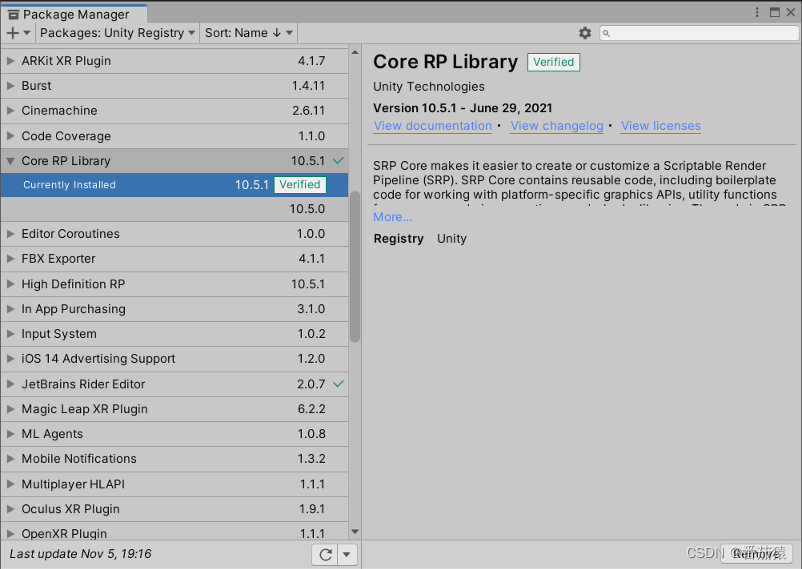
Task: Click the Remove package button
Action: (x=756, y=554)
